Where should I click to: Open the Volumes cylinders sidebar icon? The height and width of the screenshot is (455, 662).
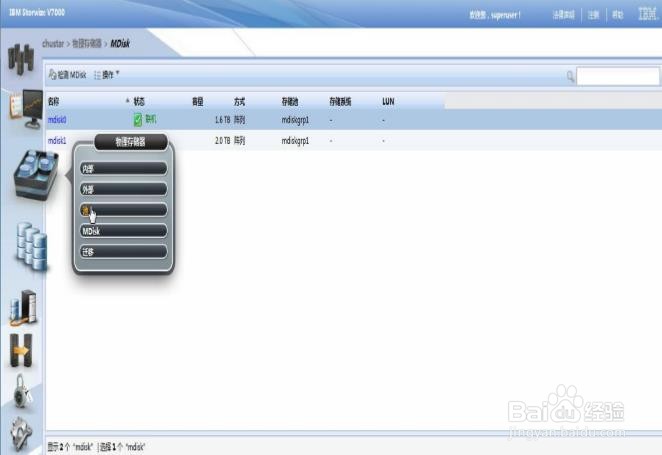click(x=32, y=246)
